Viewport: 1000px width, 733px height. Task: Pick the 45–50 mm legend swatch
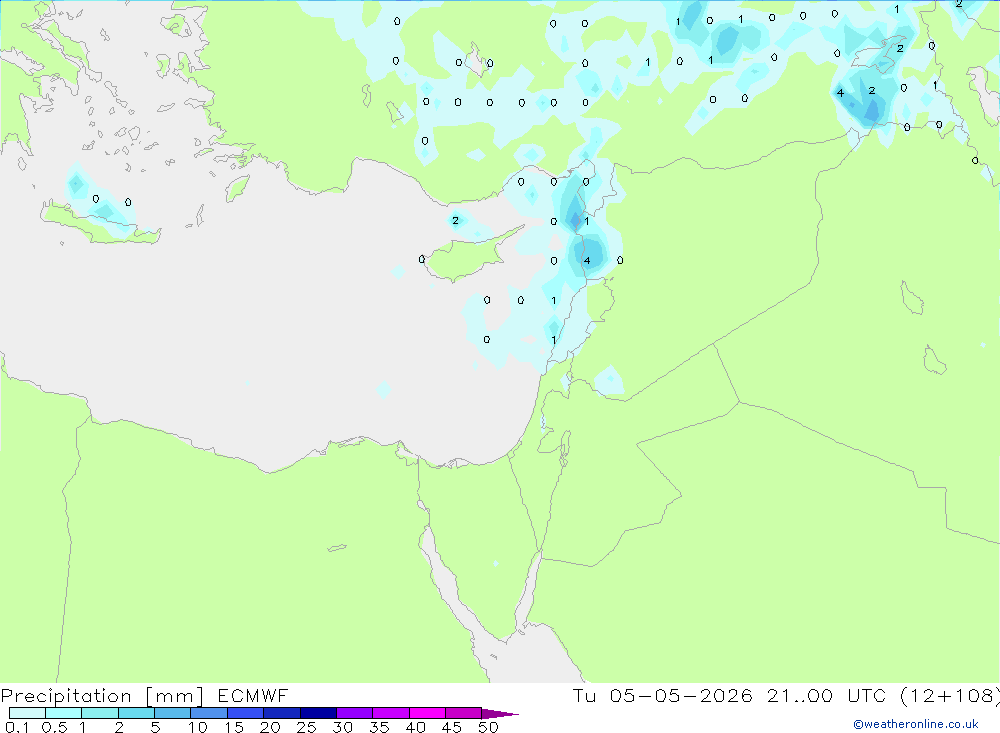coord(463,713)
